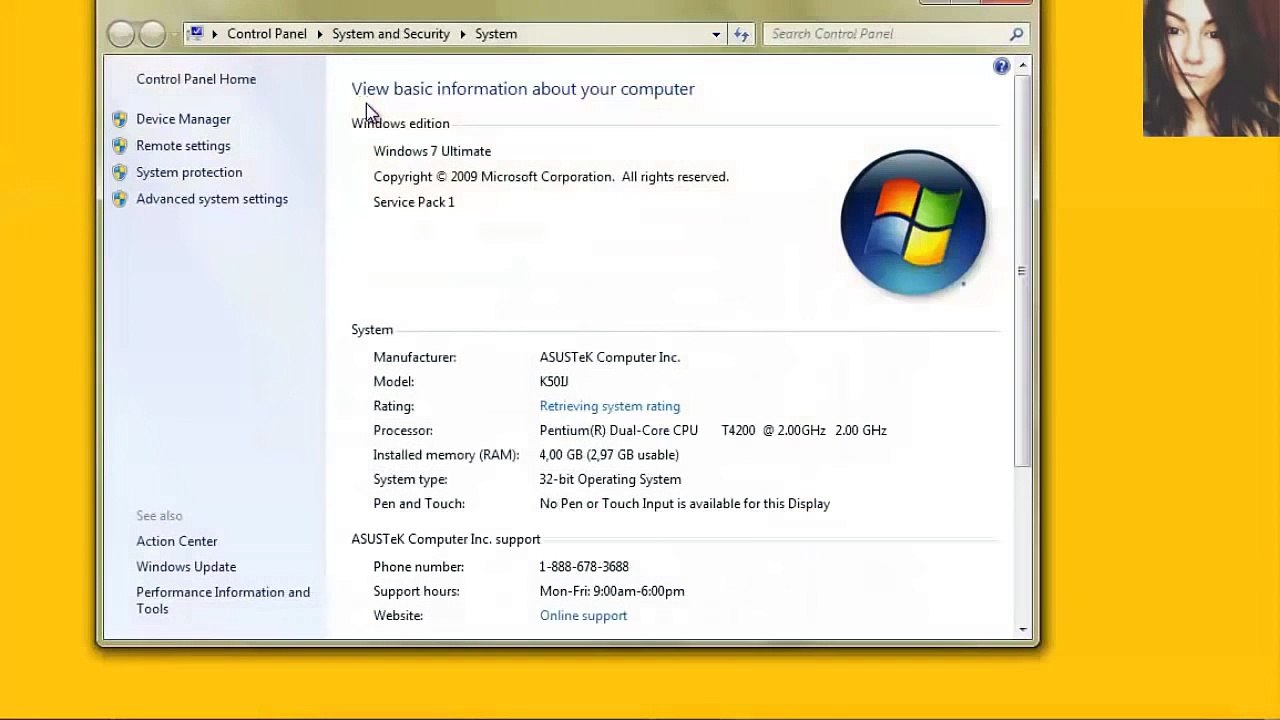Expand the address bar history dropdown

tap(716, 34)
